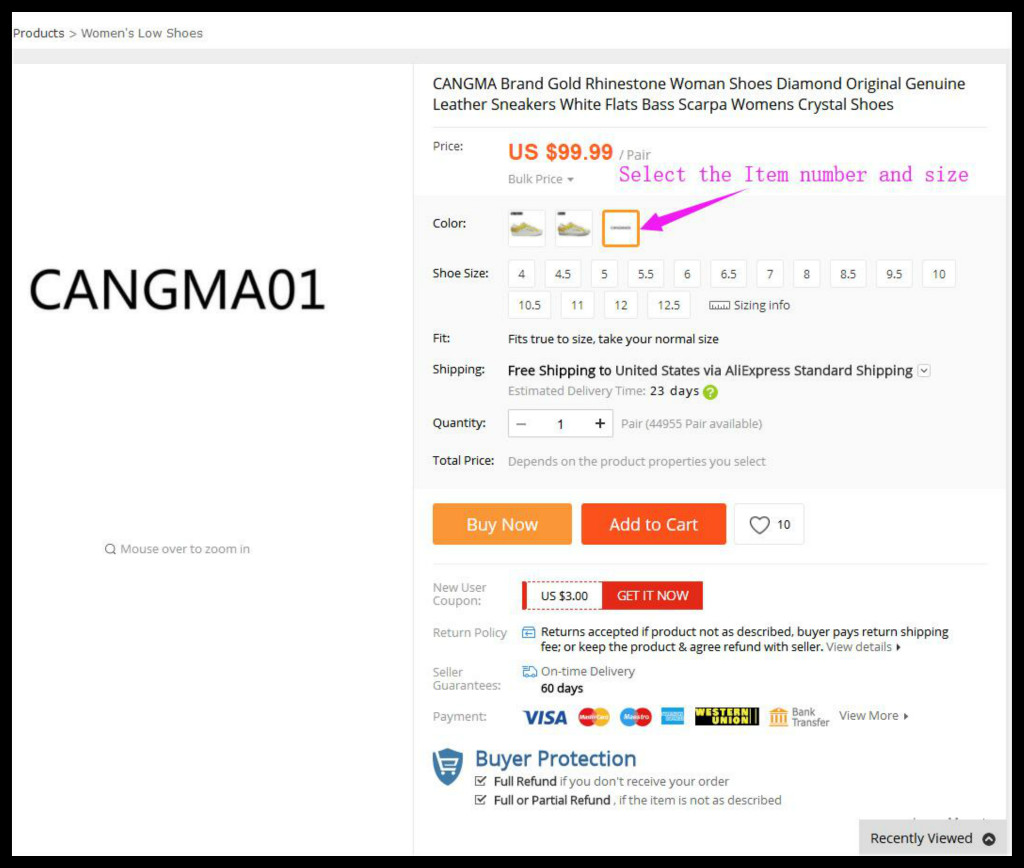Expand the Bulk Price dropdown
Viewport: 1024px width, 868px height.
[541, 180]
